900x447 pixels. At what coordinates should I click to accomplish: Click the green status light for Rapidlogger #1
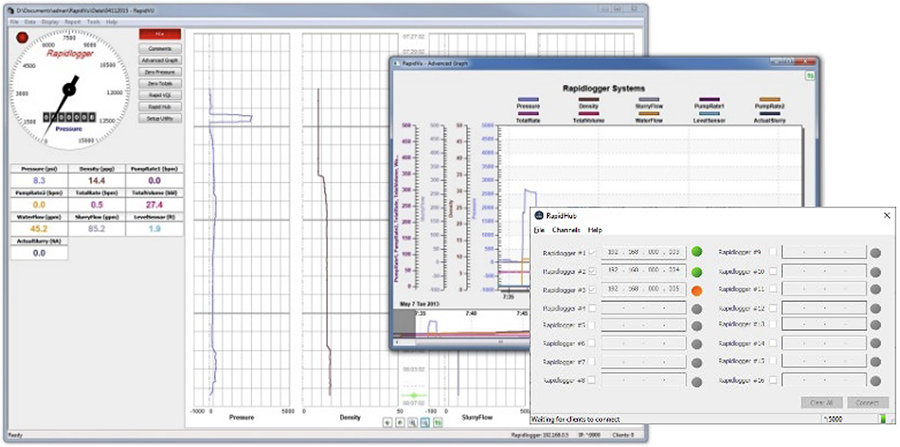tap(697, 252)
